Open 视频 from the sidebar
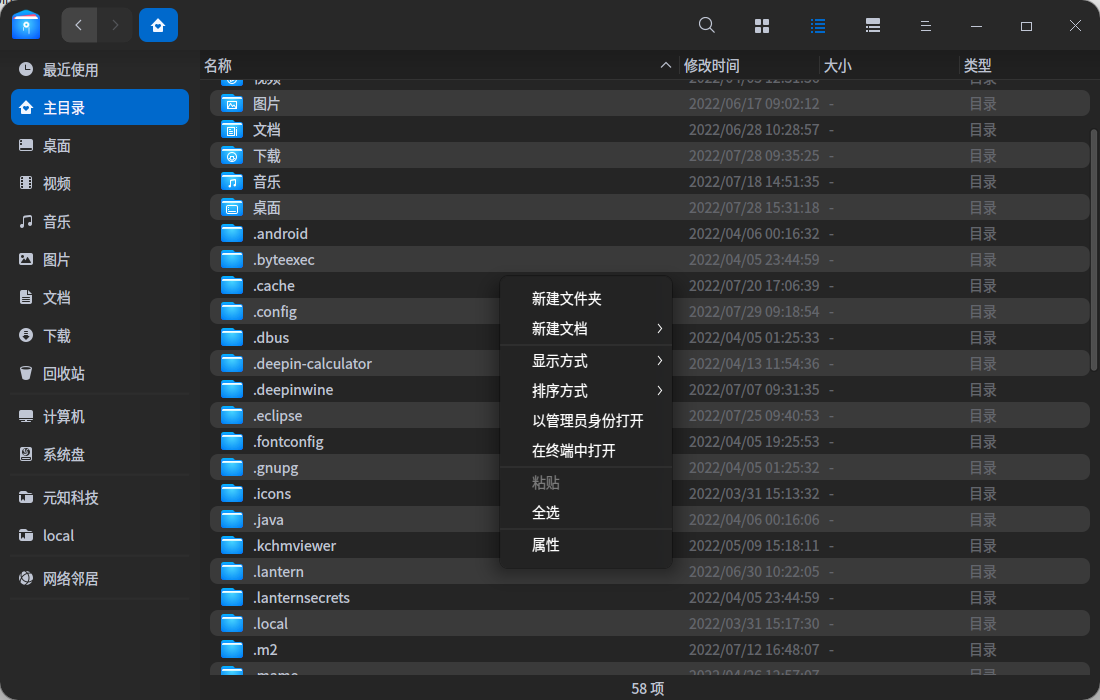 100,183
